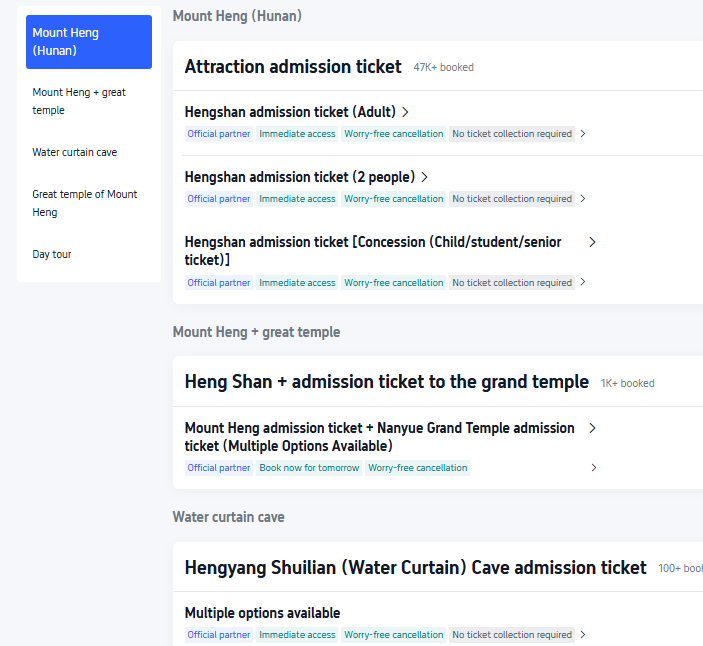The width and height of the screenshot is (703, 646).
Task: Select Day tour in sidebar
Action: pyautogui.click(x=52, y=254)
